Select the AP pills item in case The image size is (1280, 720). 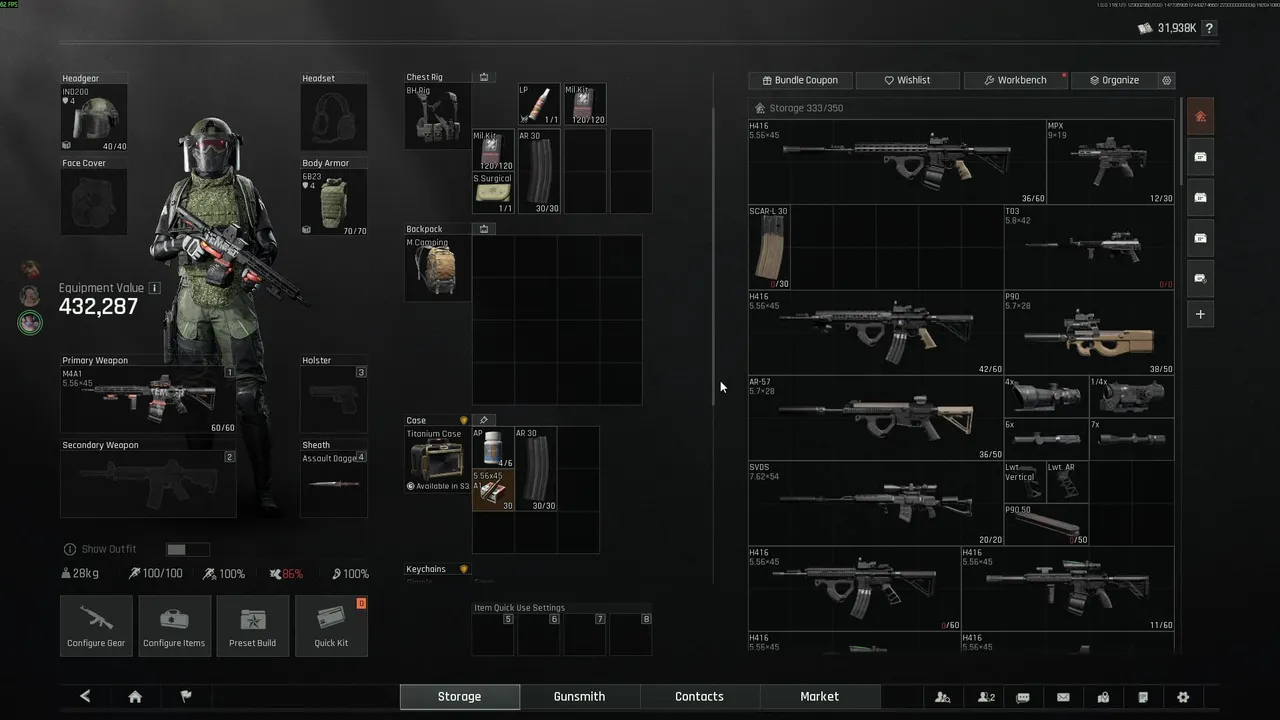[x=493, y=448]
